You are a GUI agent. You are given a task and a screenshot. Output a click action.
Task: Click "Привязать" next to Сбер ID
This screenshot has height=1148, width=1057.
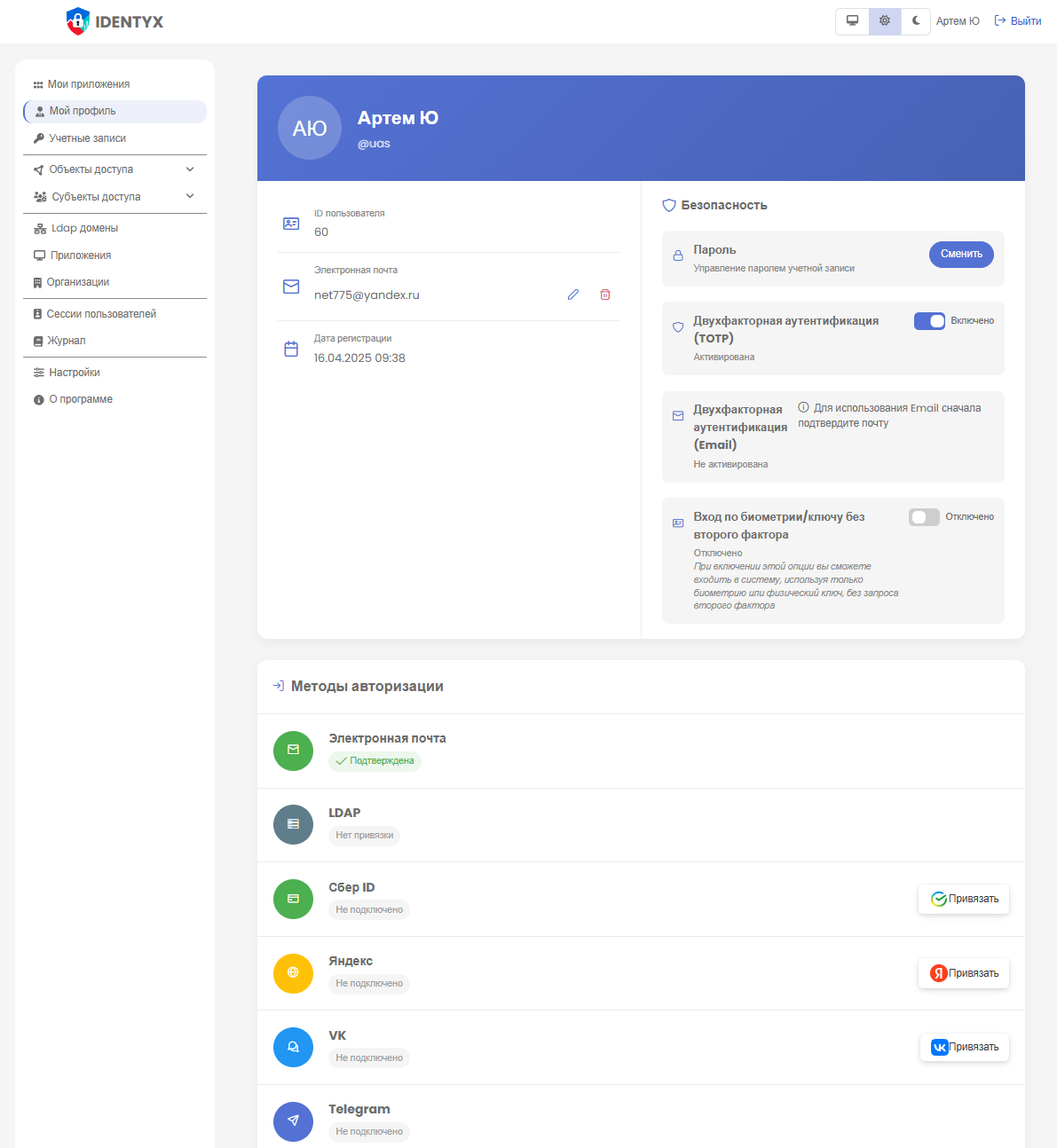pos(964,899)
